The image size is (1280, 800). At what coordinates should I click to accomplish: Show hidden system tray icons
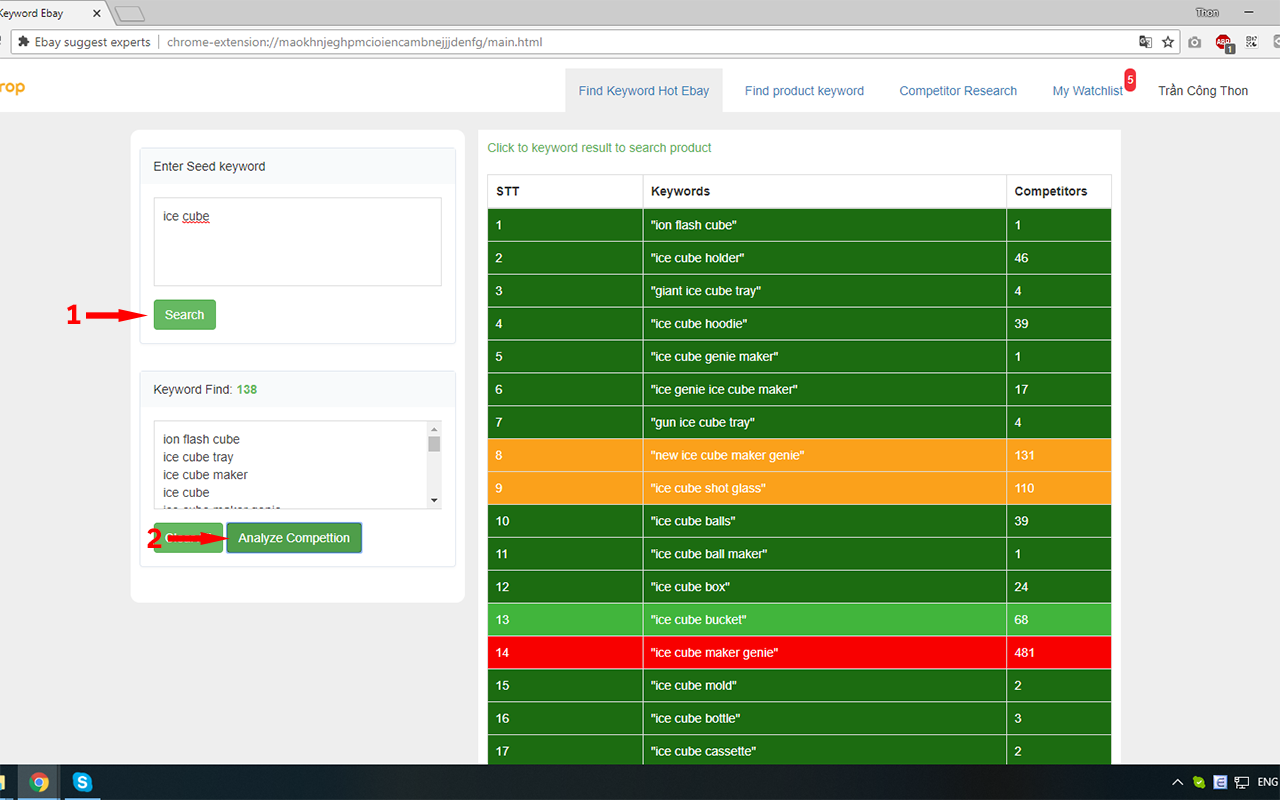[x=1176, y=782]
